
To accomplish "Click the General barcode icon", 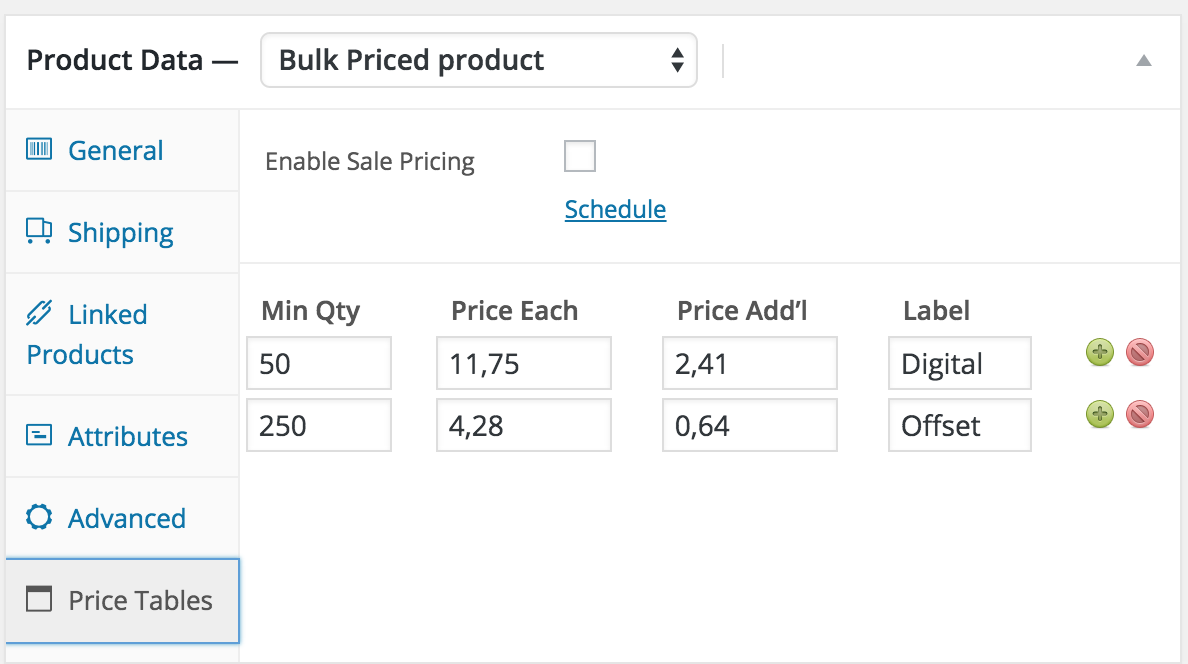I will pyautogui.click(x=39, y=150).
